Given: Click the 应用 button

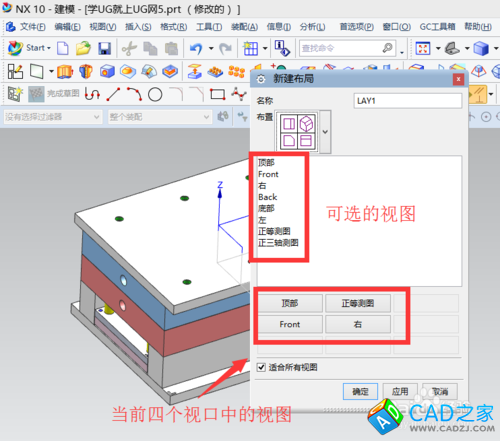Looking at the screenshot, I should point(400,391).
